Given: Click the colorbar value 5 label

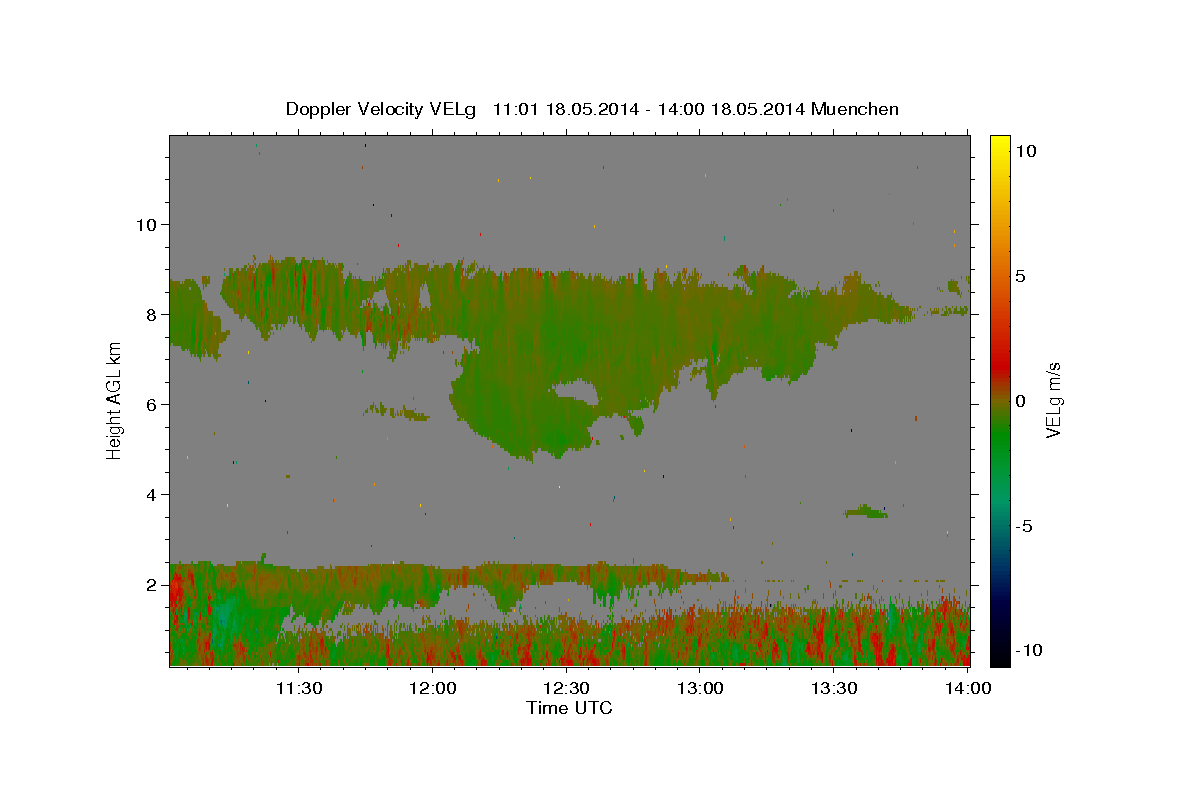Looking at the screenshot, I should pyautogui.click(x=1020, y=276).
